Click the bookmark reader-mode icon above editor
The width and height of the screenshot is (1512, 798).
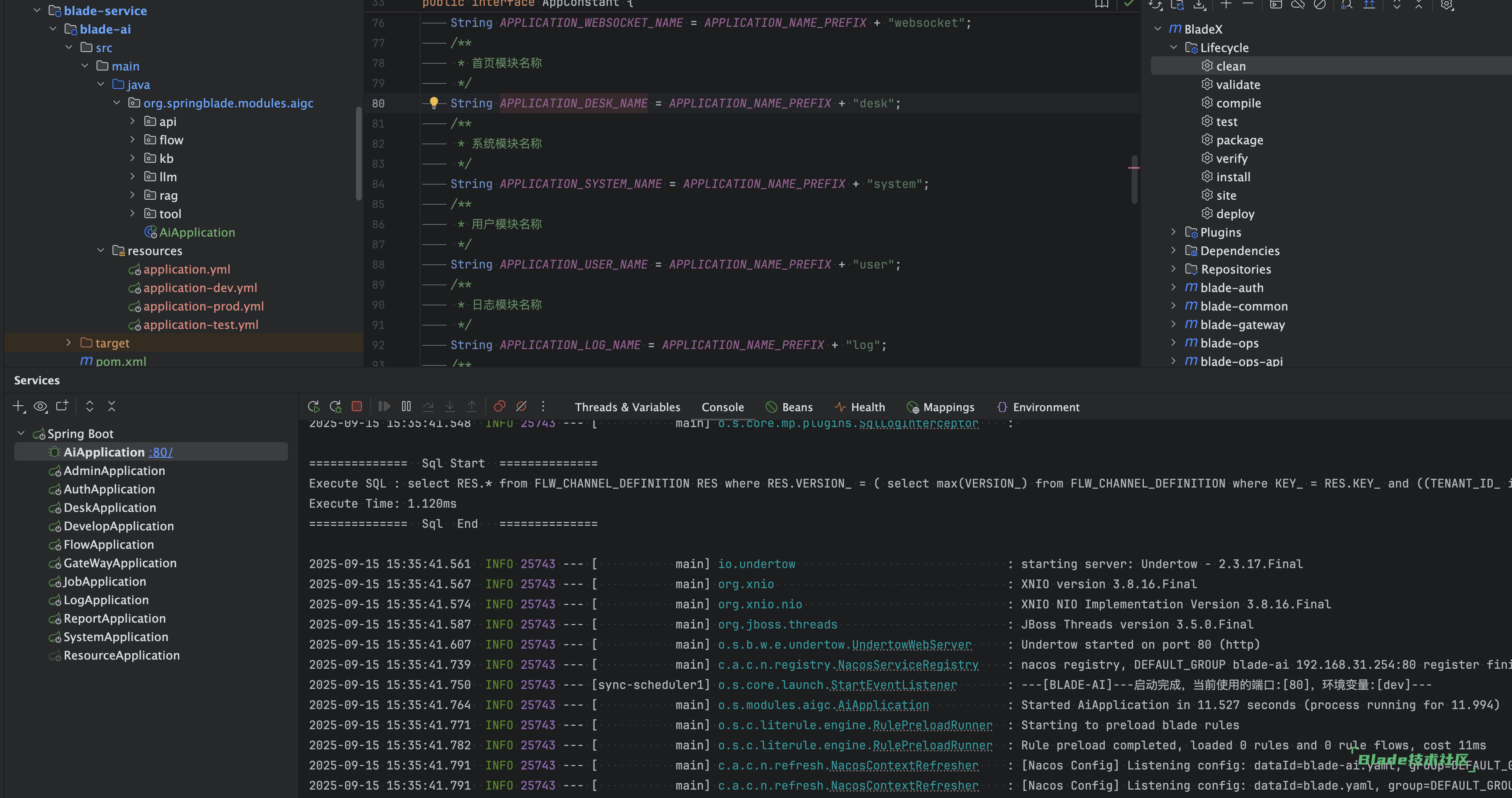(x=1102, y=4)
